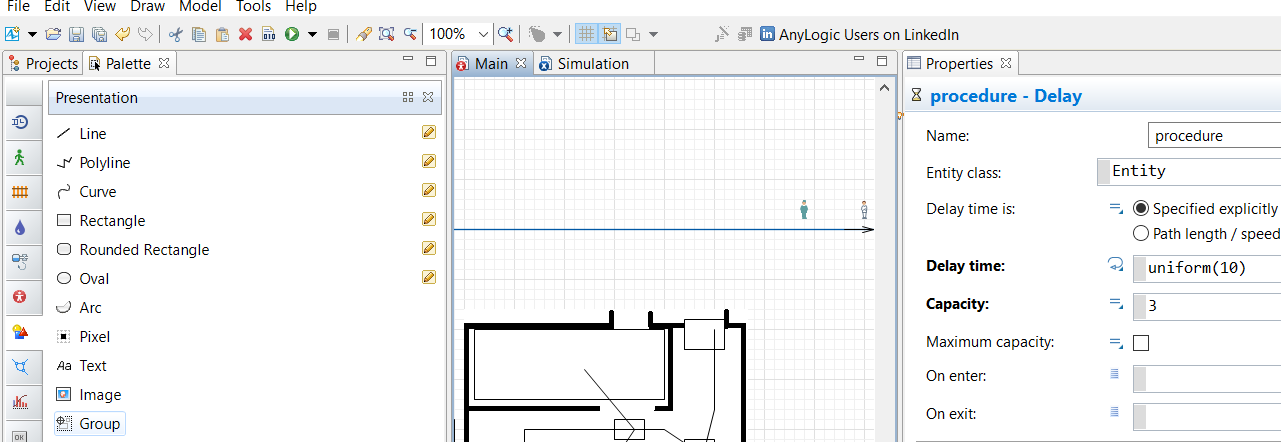Screen dimensions: 1281x442
Task: Toggle the grid display toolbar button
Action: (585, 34)
